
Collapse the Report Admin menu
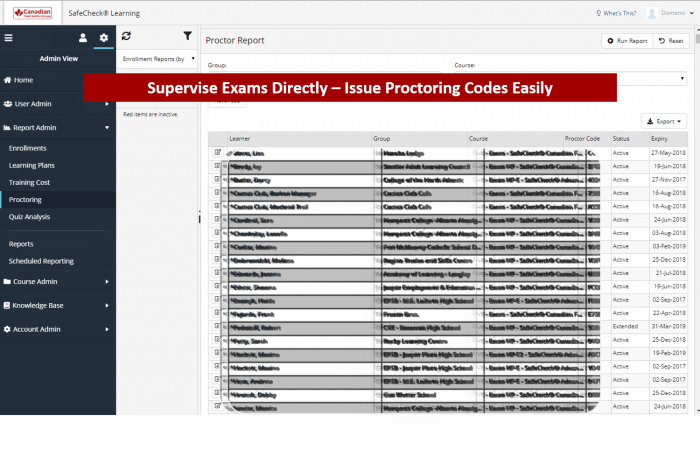pos(58,128)
